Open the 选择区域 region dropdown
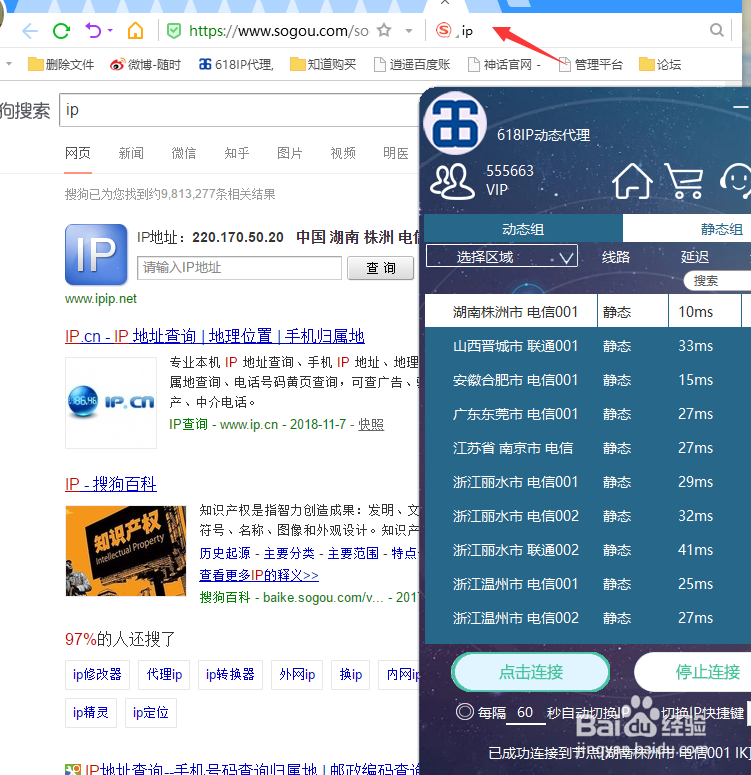 point(502,257)
